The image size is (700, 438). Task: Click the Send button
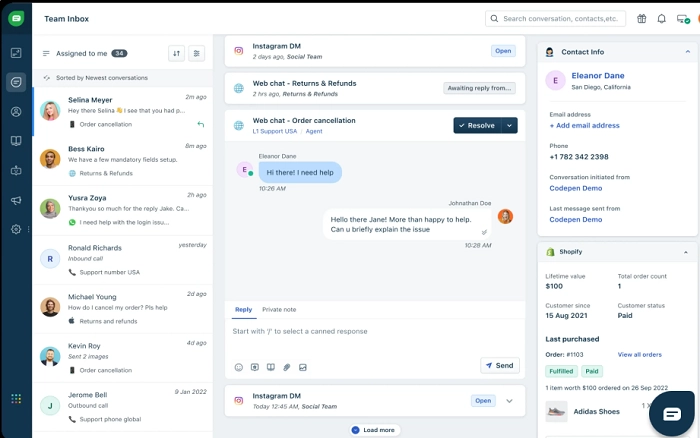(x=499, y=366)
